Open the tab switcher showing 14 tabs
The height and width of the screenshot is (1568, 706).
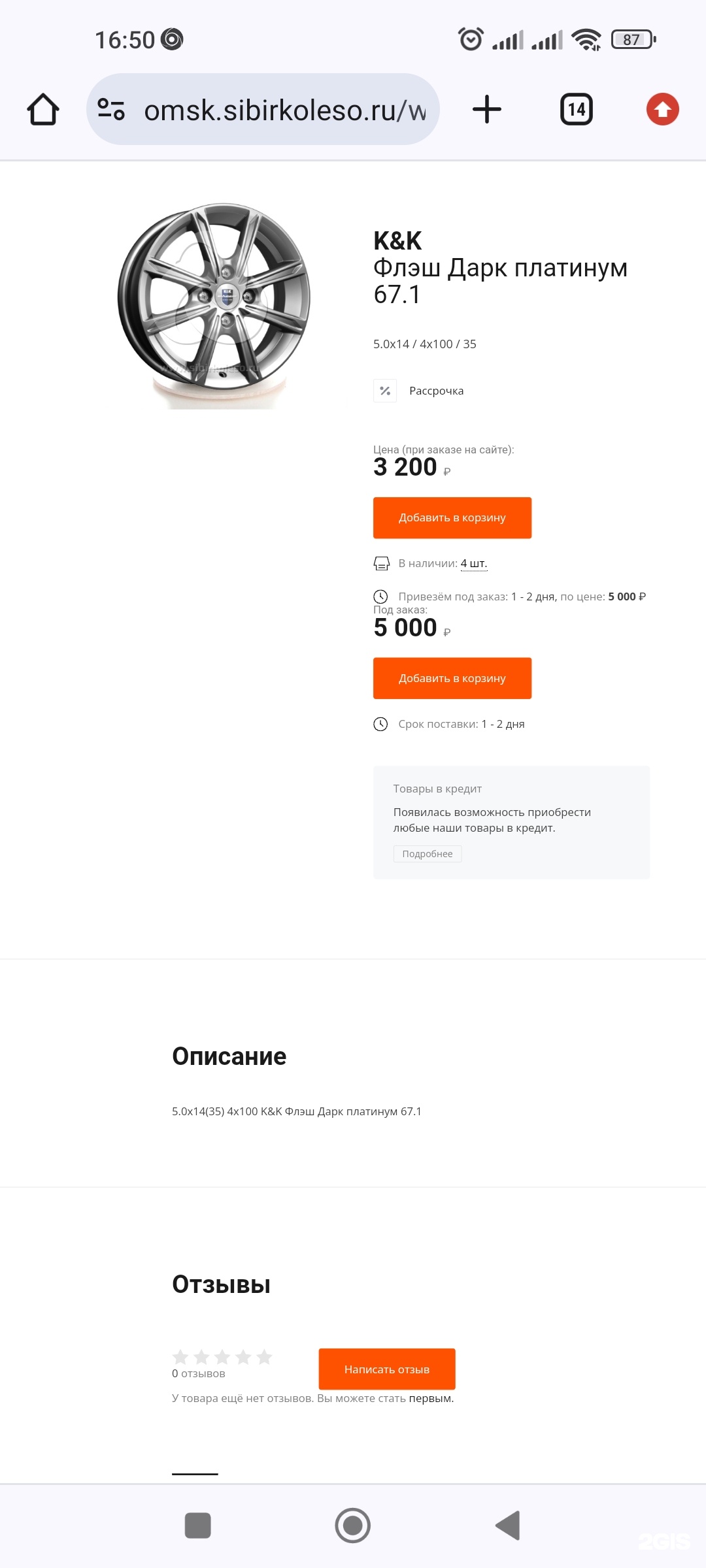(576, 109)
